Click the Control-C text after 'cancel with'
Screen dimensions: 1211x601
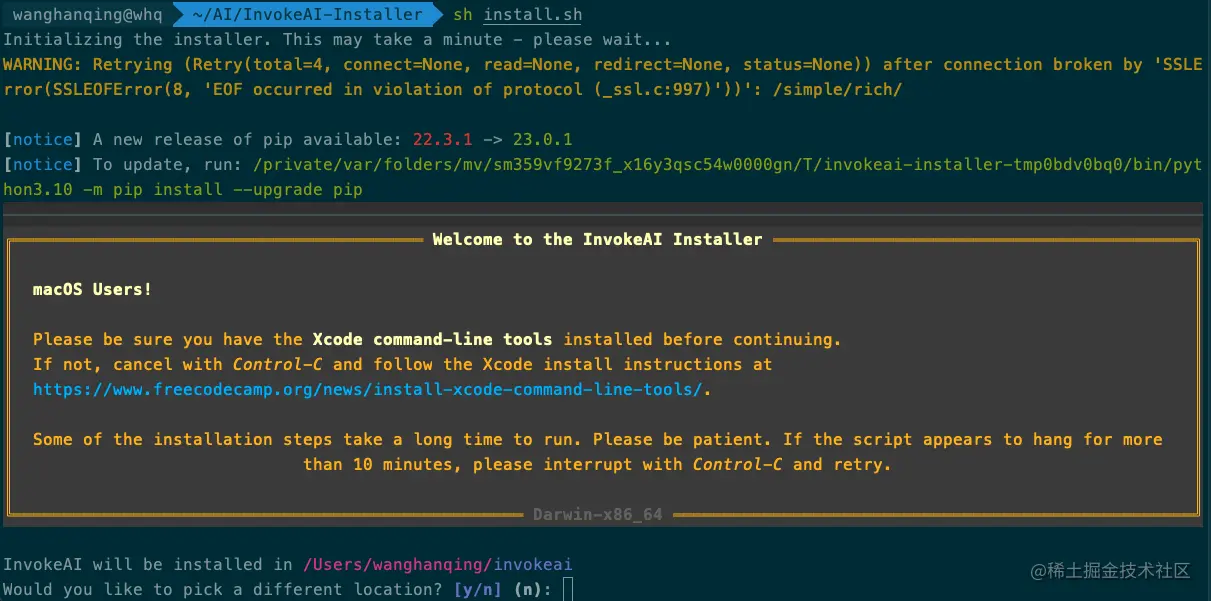pyautogui.click(x=278, y=365)
